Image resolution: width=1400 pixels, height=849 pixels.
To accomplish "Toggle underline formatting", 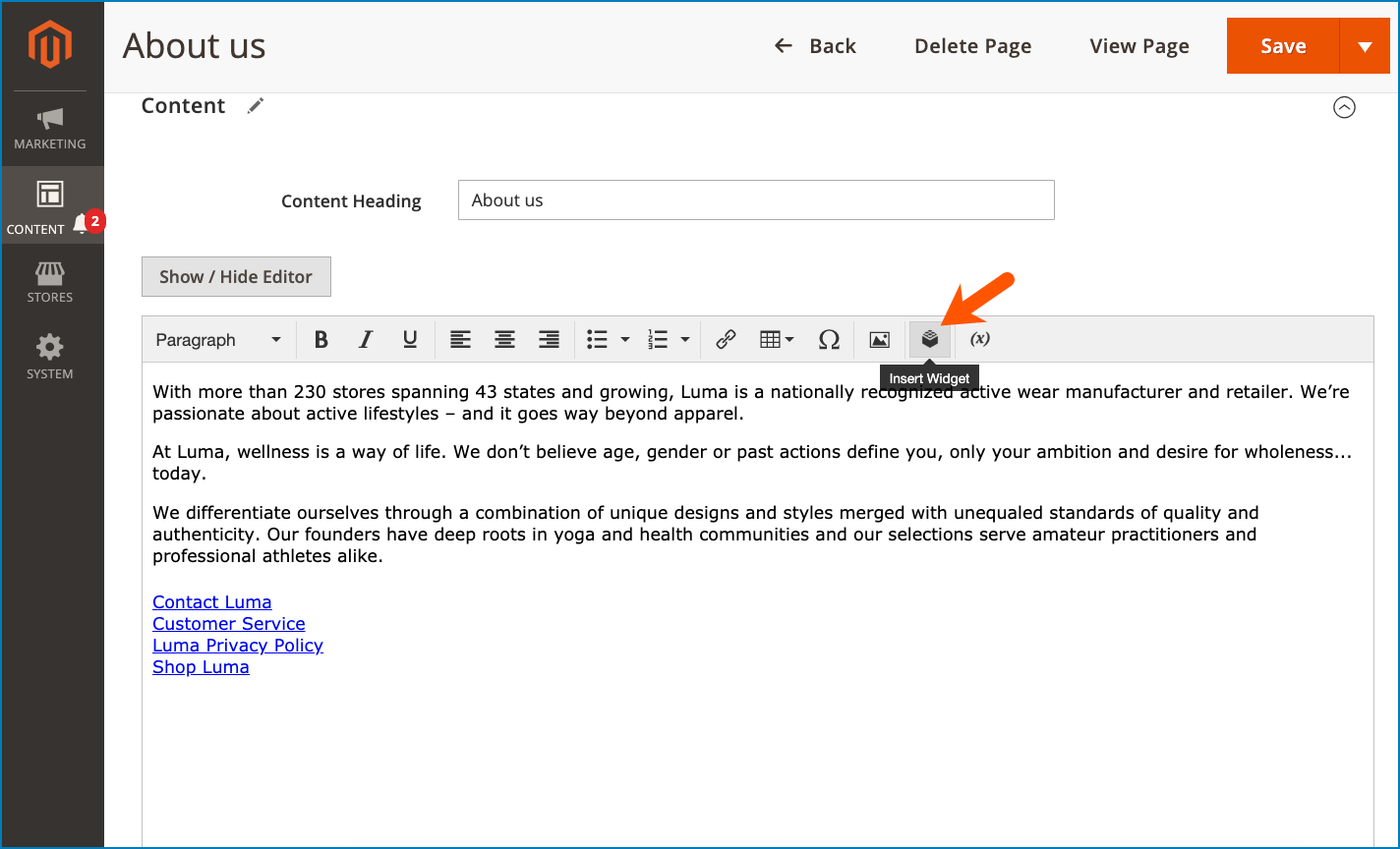I will click(409, 339).
